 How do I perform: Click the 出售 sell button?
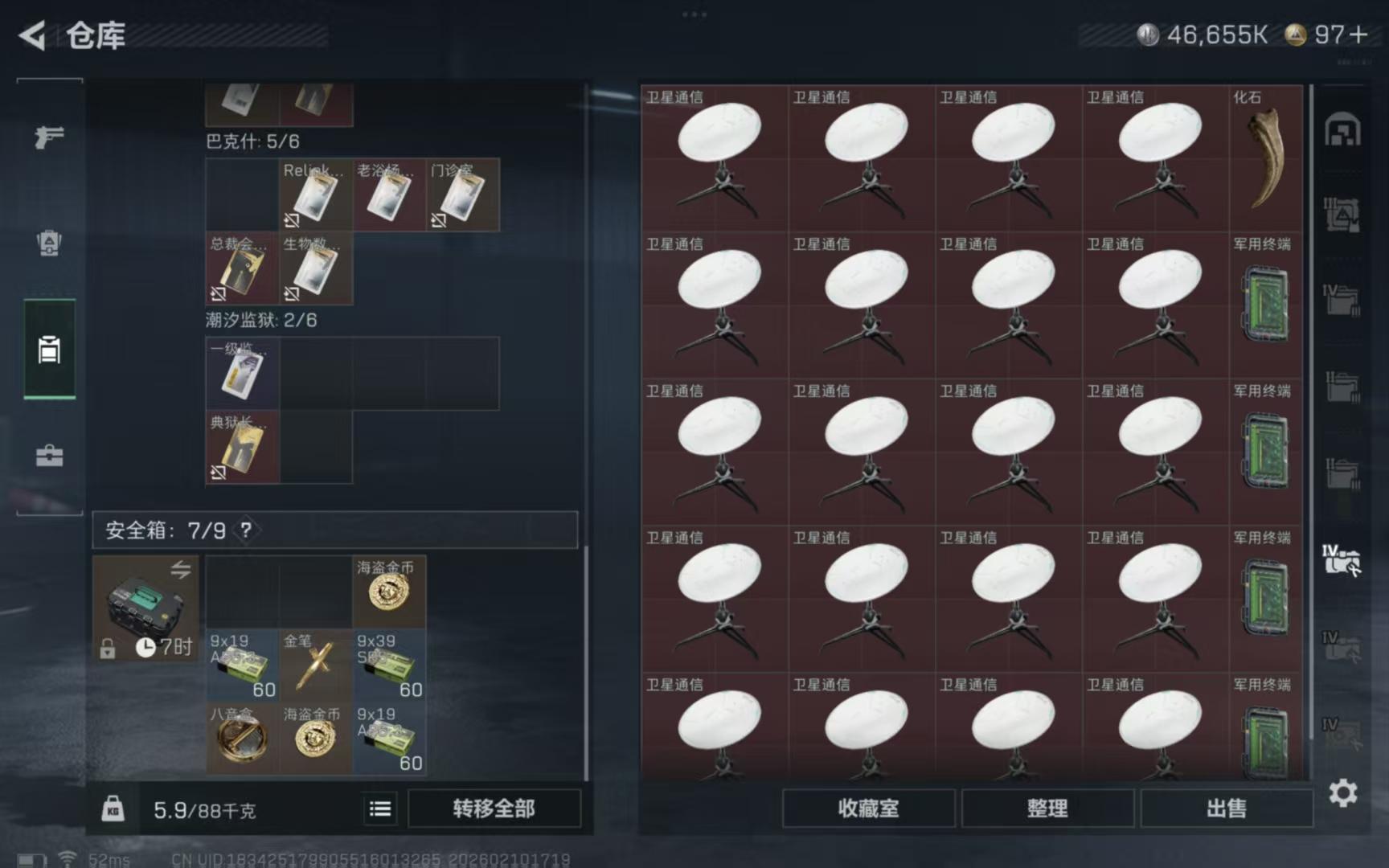(x=1227, y=808)
